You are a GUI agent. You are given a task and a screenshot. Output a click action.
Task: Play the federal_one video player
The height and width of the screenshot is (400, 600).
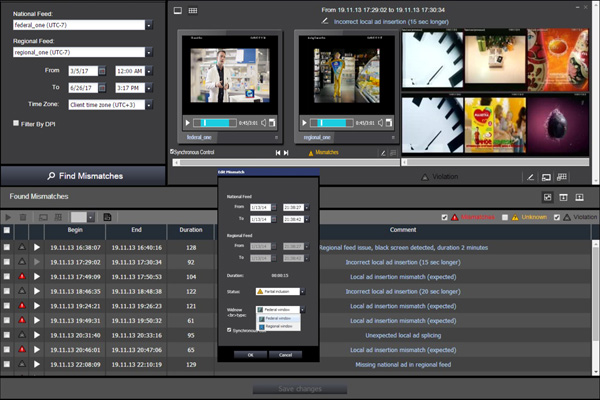coord(188,123)
